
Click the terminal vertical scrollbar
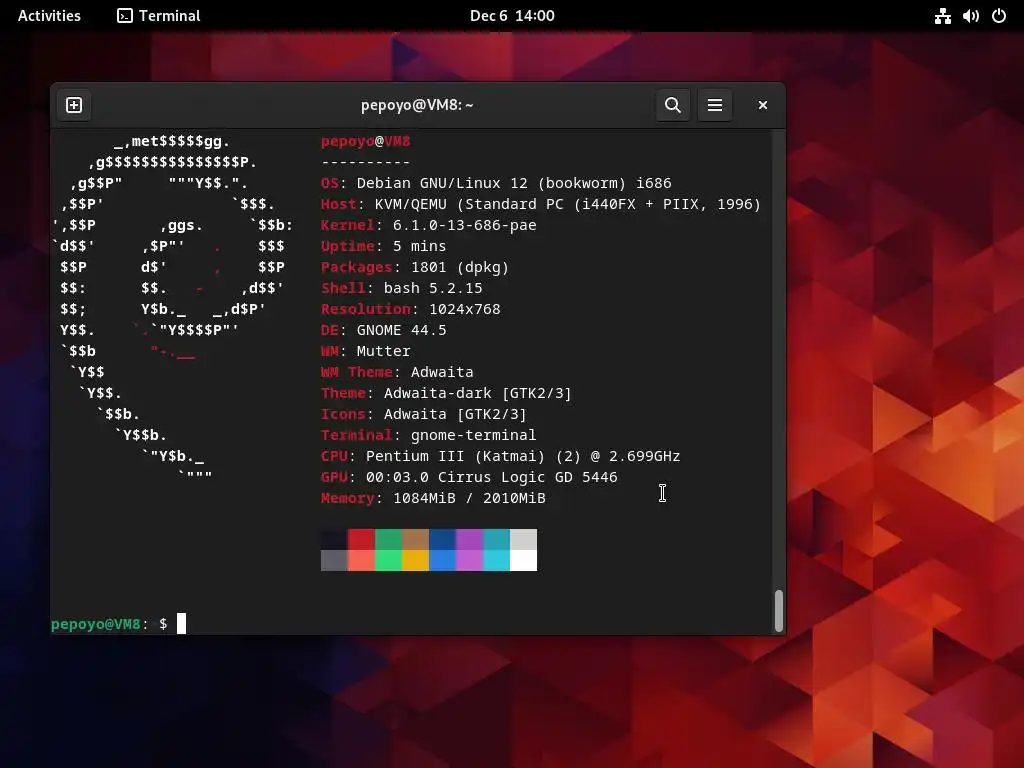tap(778, 611)
